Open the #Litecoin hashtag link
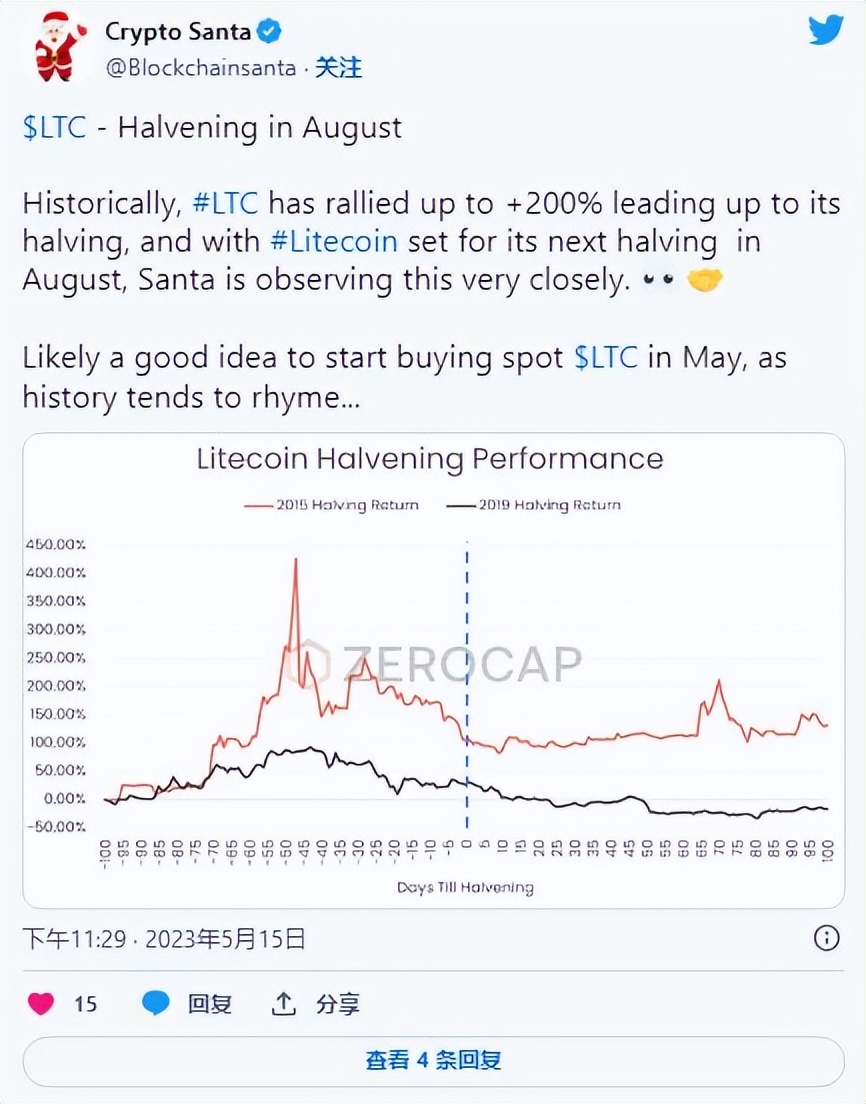Image resolution: width=866 pixels, height=1104 pixels. pos(334,242)
